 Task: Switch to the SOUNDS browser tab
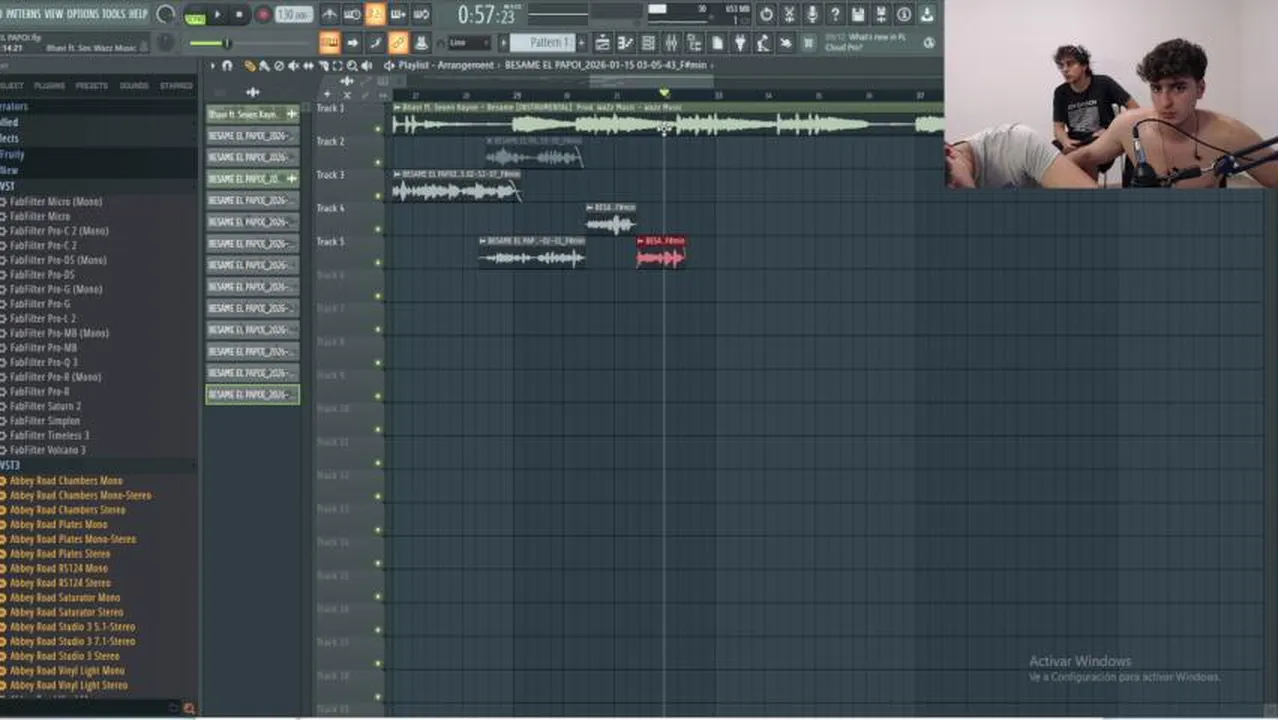click(x=134, y=86)
